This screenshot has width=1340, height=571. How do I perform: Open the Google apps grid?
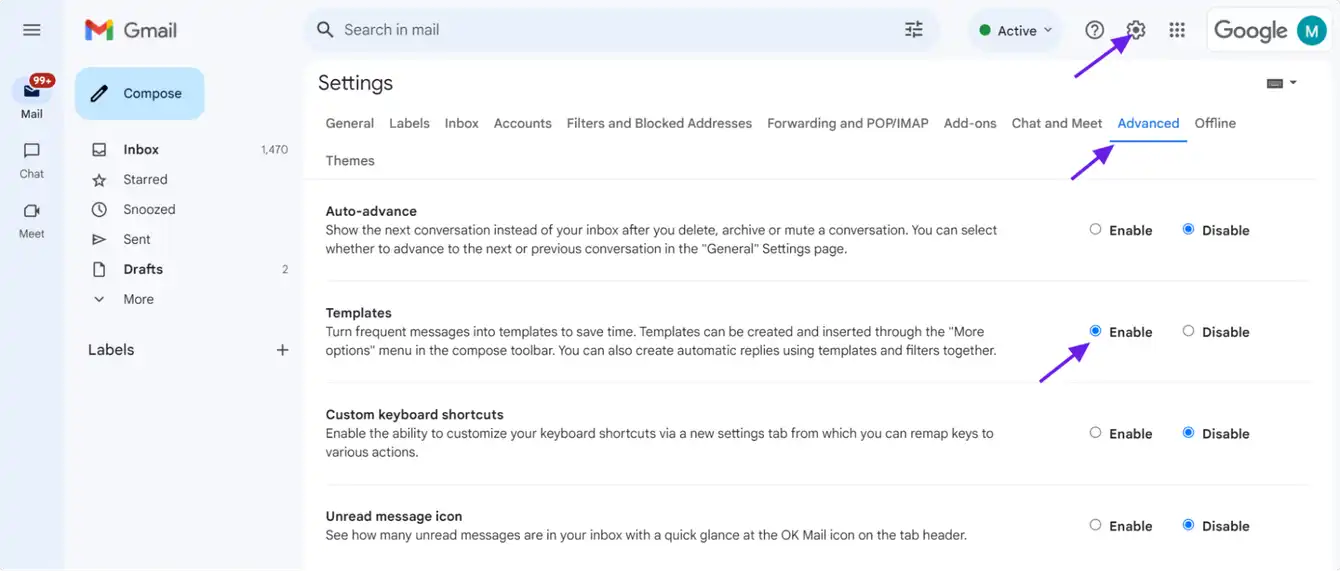pos(1177,30)
